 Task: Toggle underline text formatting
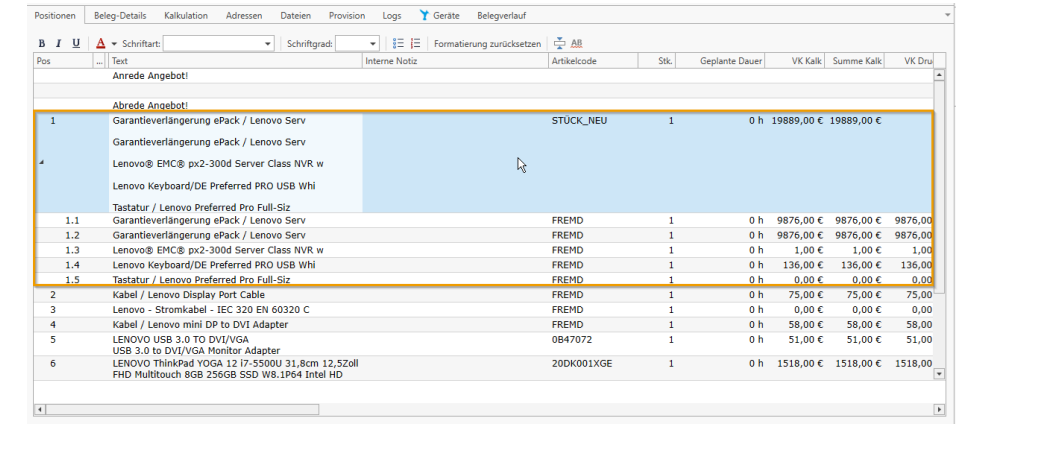[x=76, y=44]
